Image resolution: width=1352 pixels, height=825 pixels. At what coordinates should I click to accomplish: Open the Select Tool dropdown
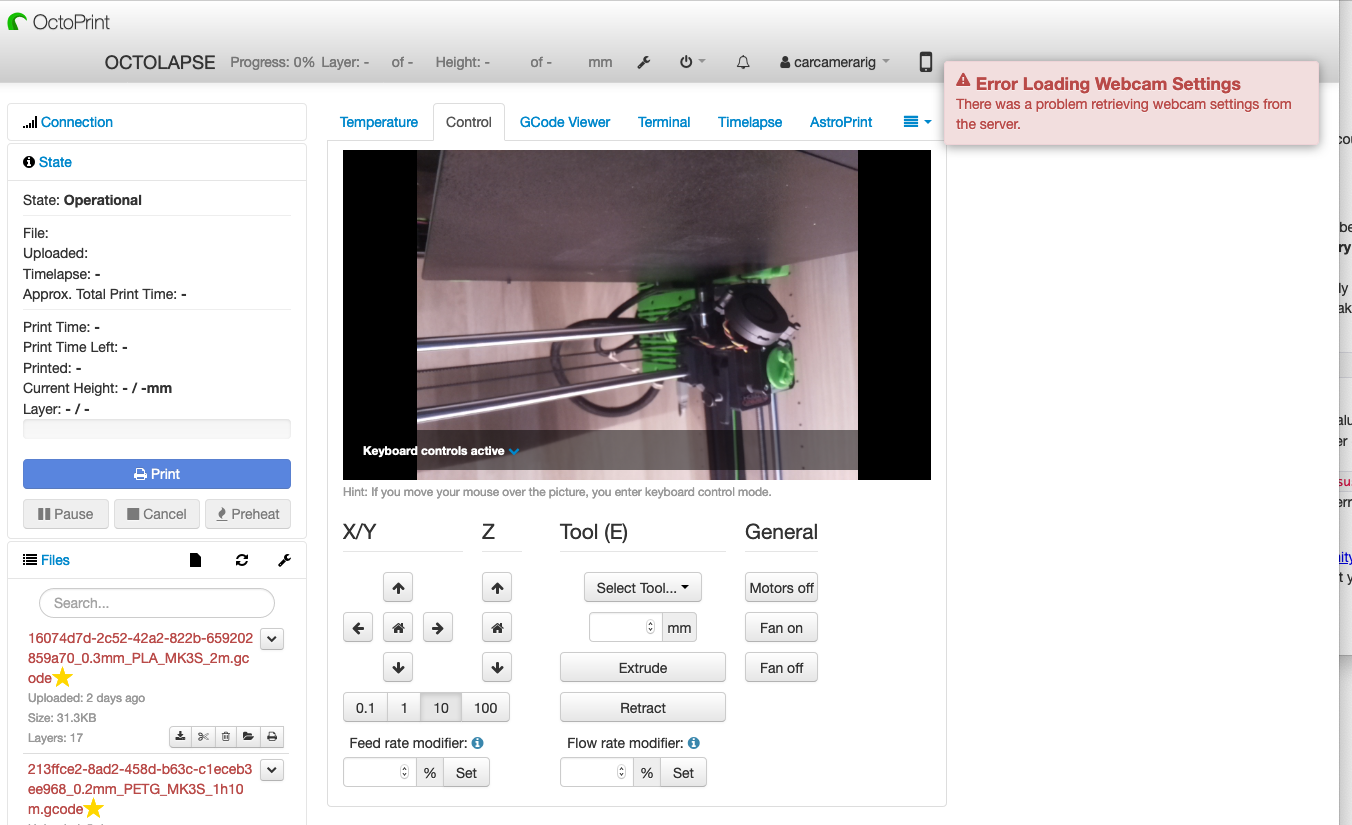tap(643, 588)
